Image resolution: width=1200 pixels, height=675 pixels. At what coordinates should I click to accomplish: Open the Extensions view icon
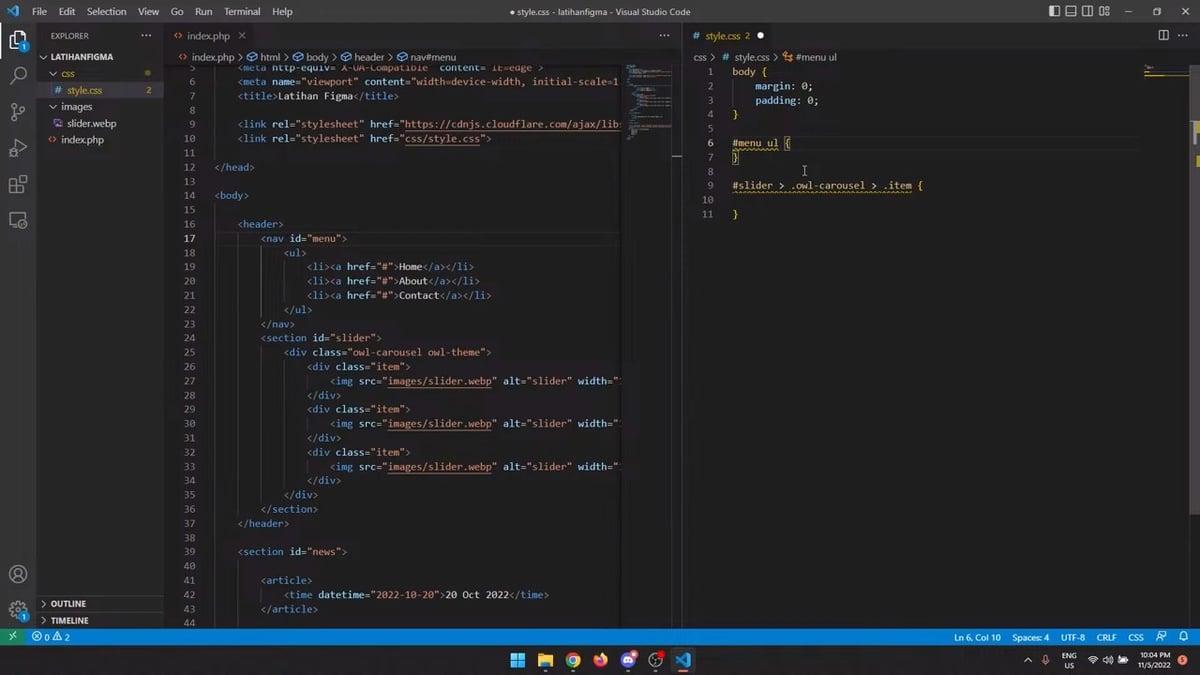[x=18, y=185]
